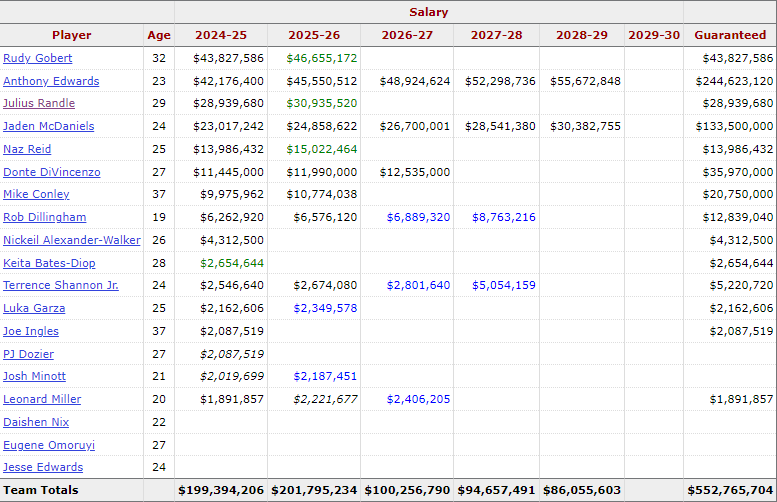Sort table by Player column header
Image resolution: width=777 pixels, height=502 pixels.
72,35
